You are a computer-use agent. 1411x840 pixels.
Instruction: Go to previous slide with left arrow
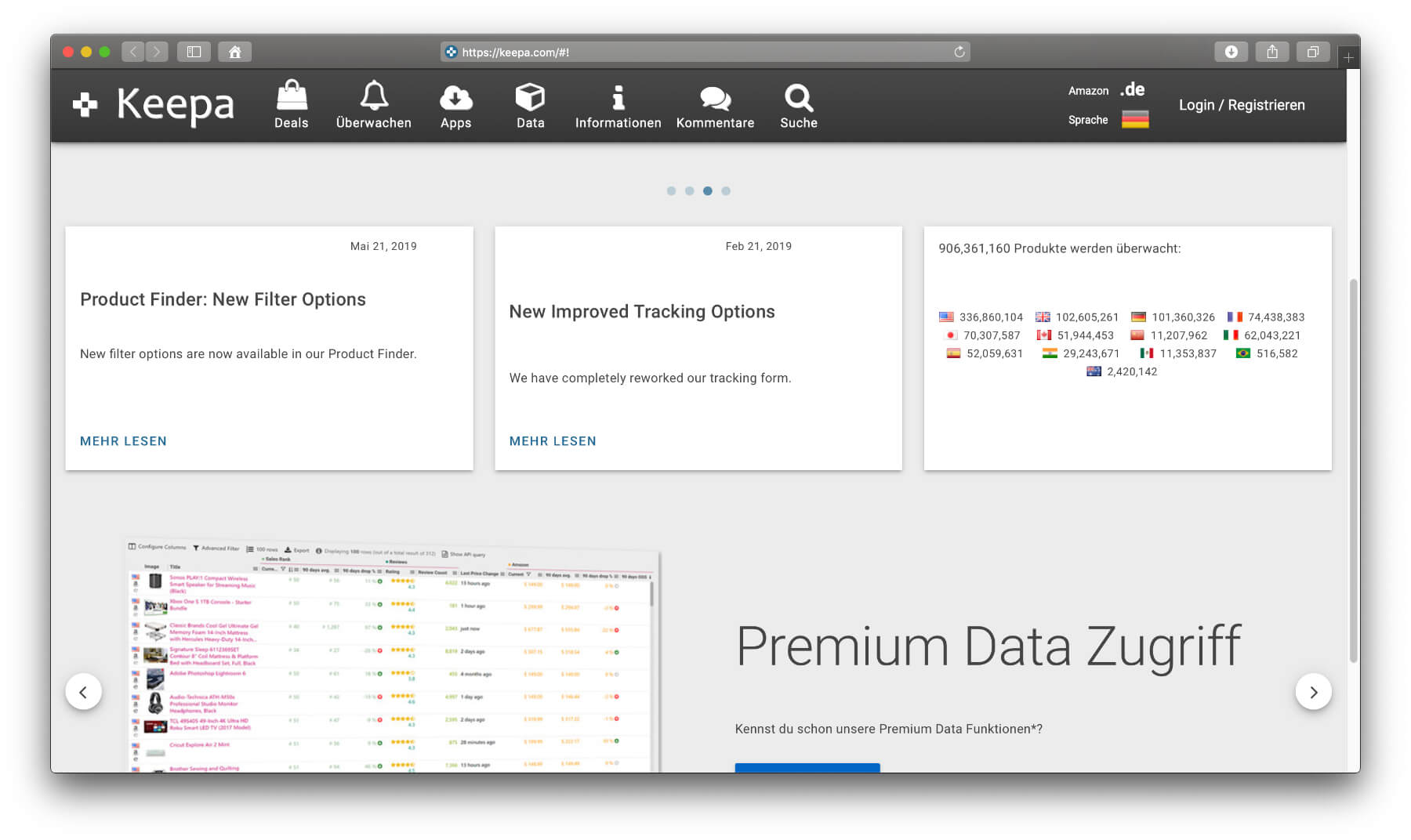[83, 692]
